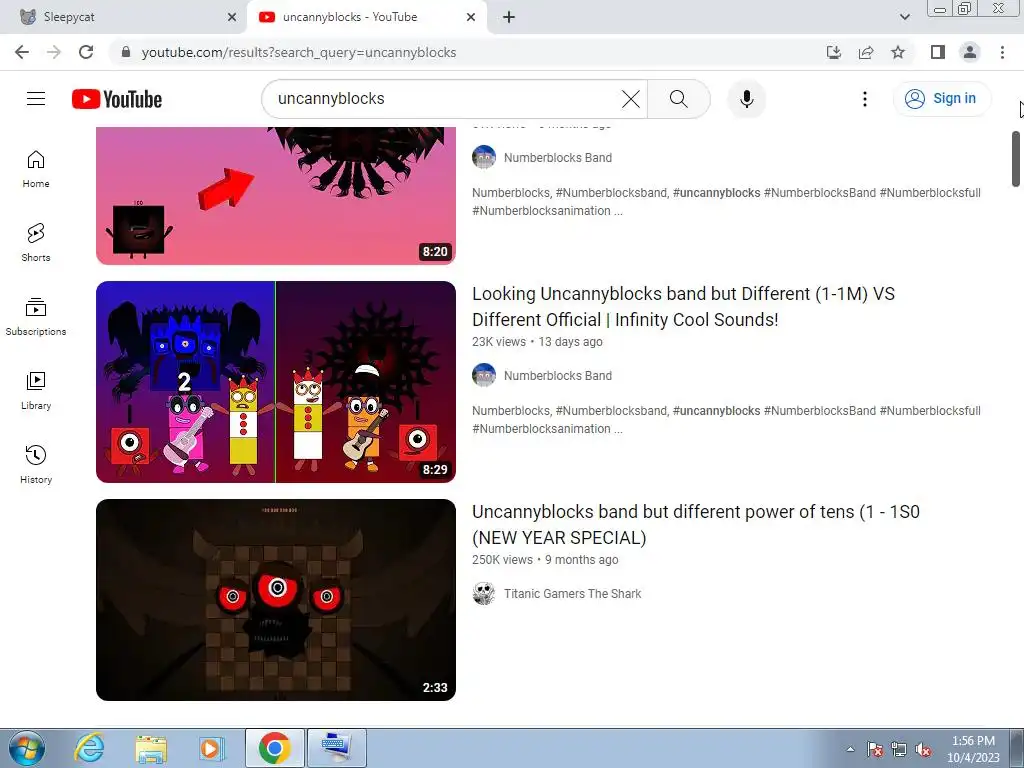This screenshot has width=1024, height=768.
Task: Click Titanic Gamers The Shark avatar
Action: [484, 594]
